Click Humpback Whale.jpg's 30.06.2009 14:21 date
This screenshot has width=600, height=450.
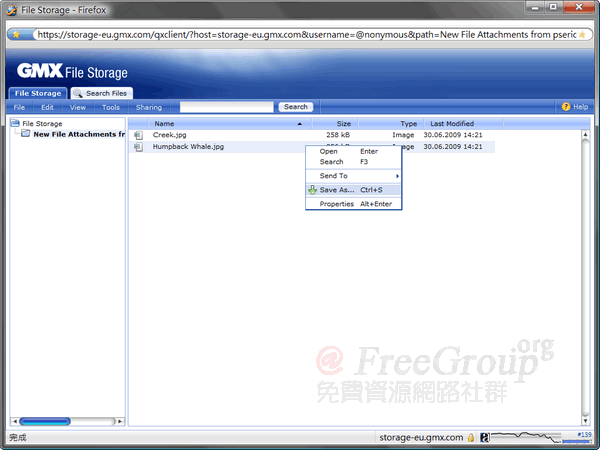pyautogui.click(x=453, y=147)
